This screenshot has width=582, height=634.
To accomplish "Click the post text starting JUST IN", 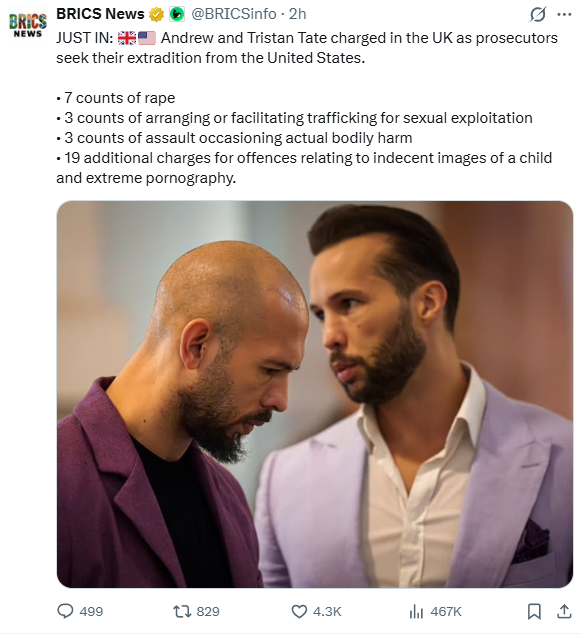I will [307, 108].
